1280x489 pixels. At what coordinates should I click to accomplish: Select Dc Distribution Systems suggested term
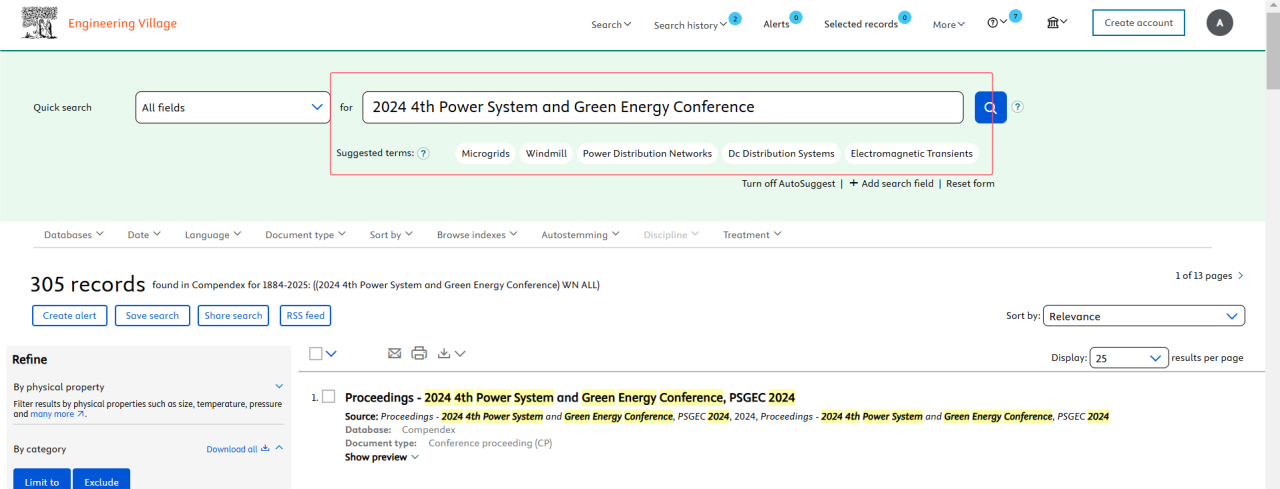(x=781, y=154)
